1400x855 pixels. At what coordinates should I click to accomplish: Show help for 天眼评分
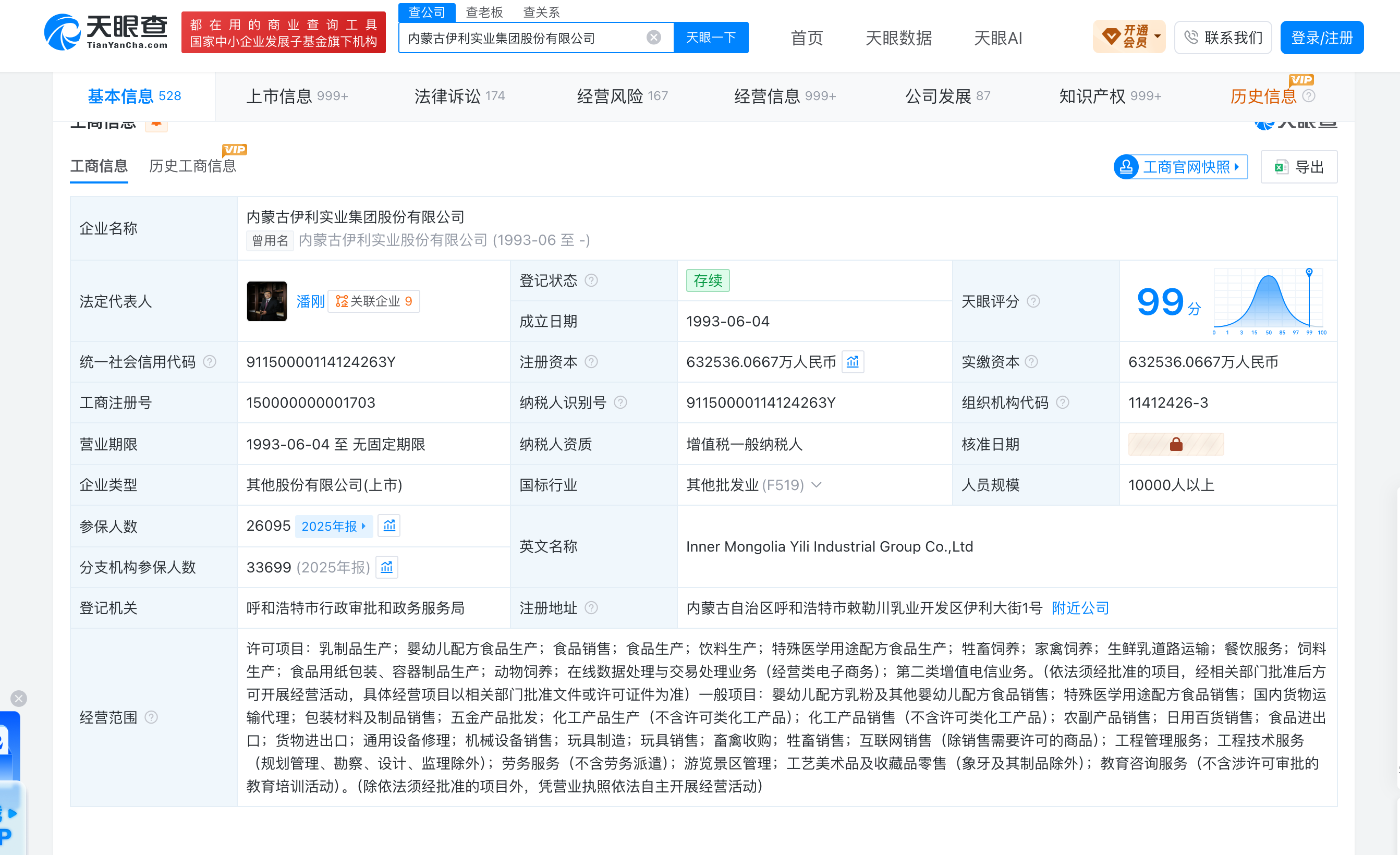coord(1033,301)
